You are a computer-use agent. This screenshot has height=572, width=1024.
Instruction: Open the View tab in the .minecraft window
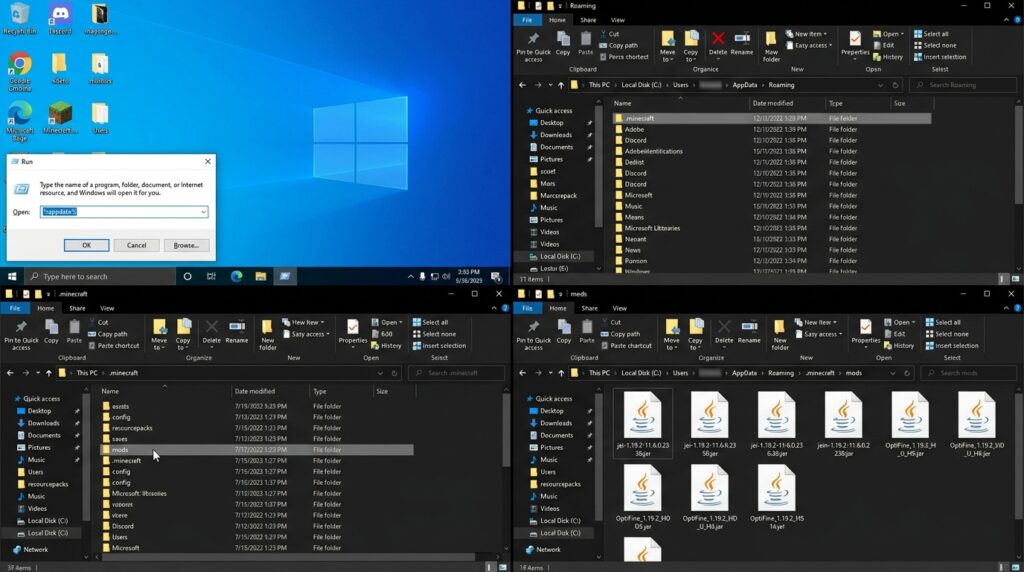coord(107,308)
